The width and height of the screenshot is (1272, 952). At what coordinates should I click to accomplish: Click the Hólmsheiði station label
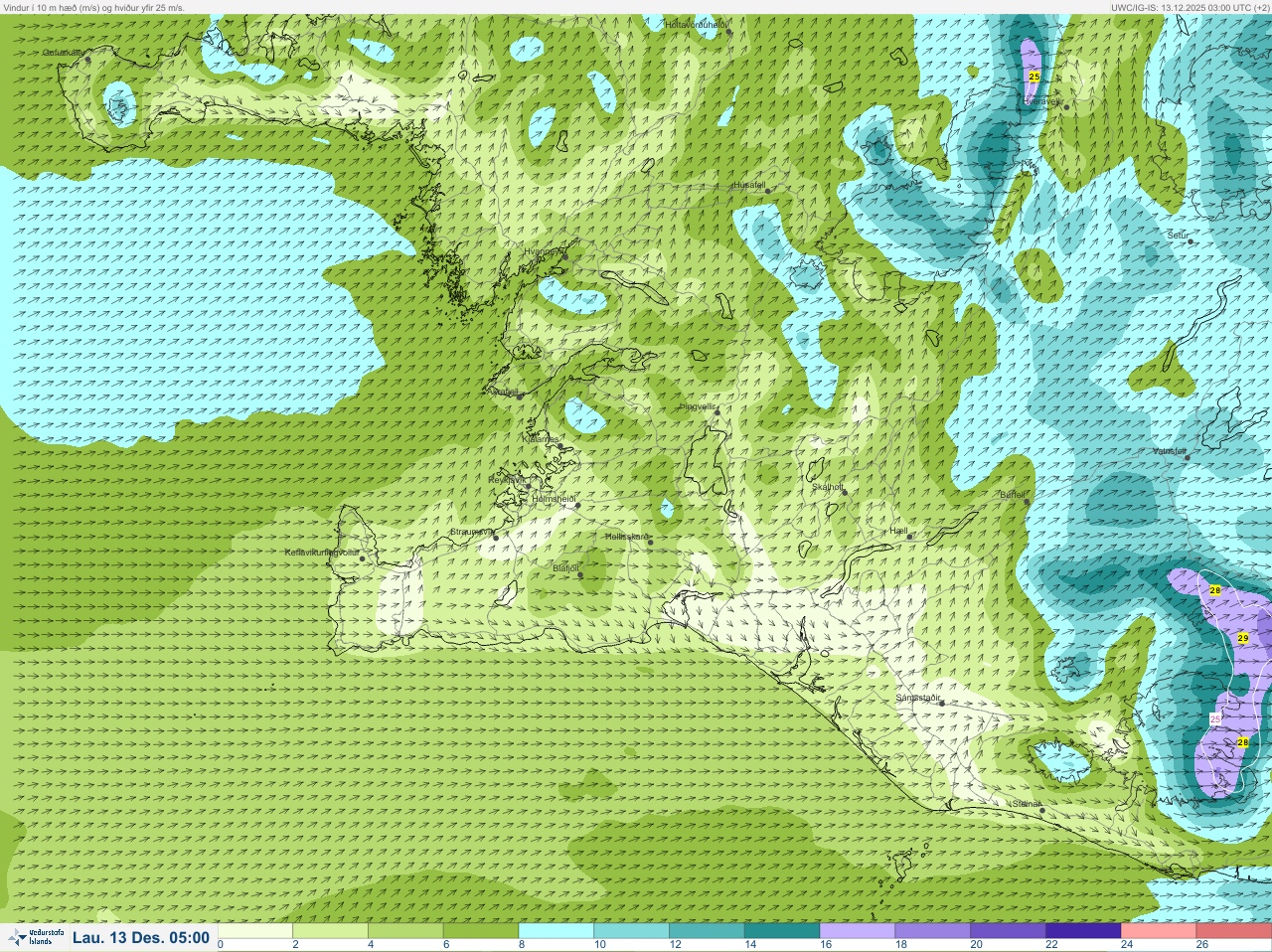[555, 498]
